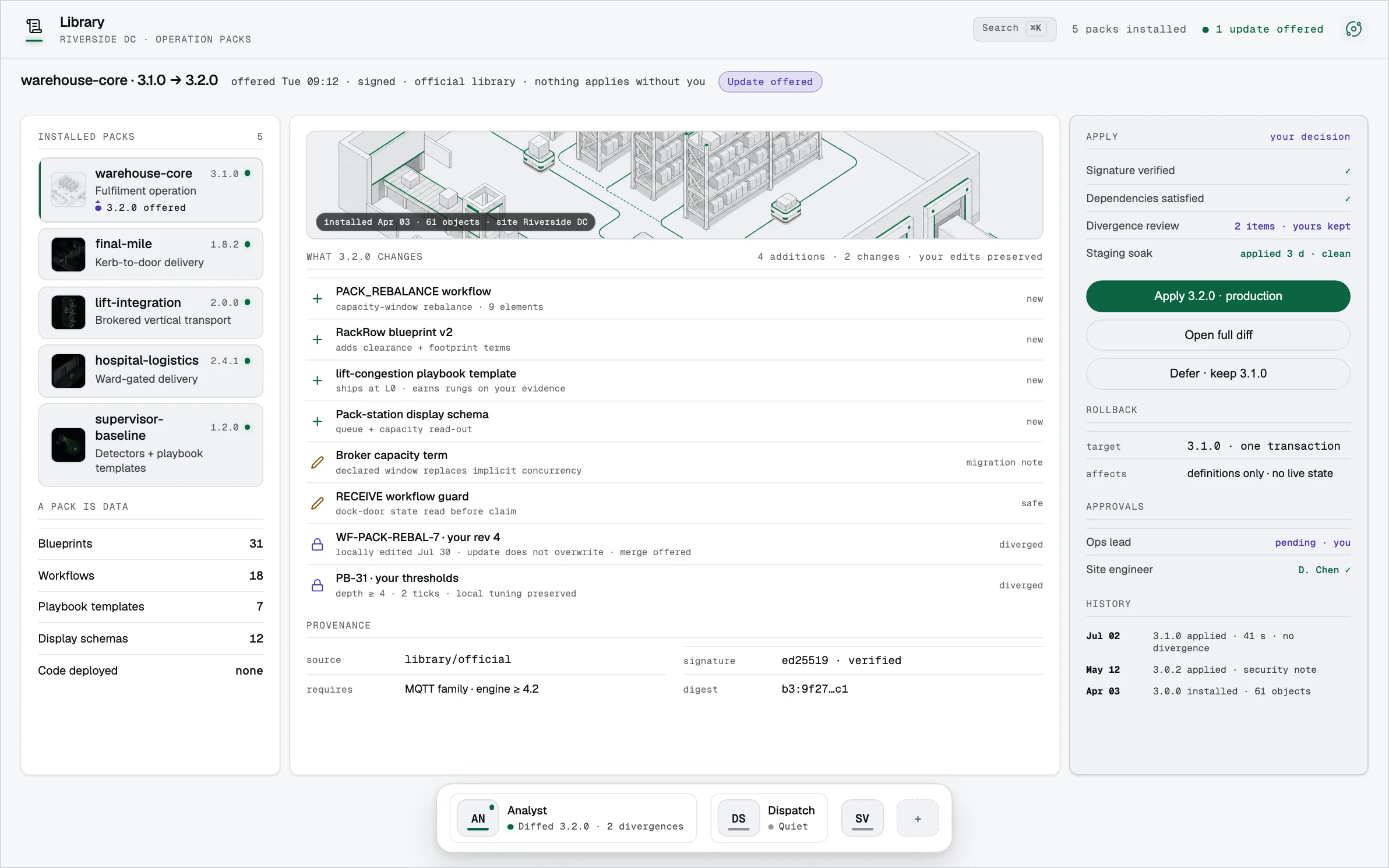Open Broker capacity term change row

[674, 463]
